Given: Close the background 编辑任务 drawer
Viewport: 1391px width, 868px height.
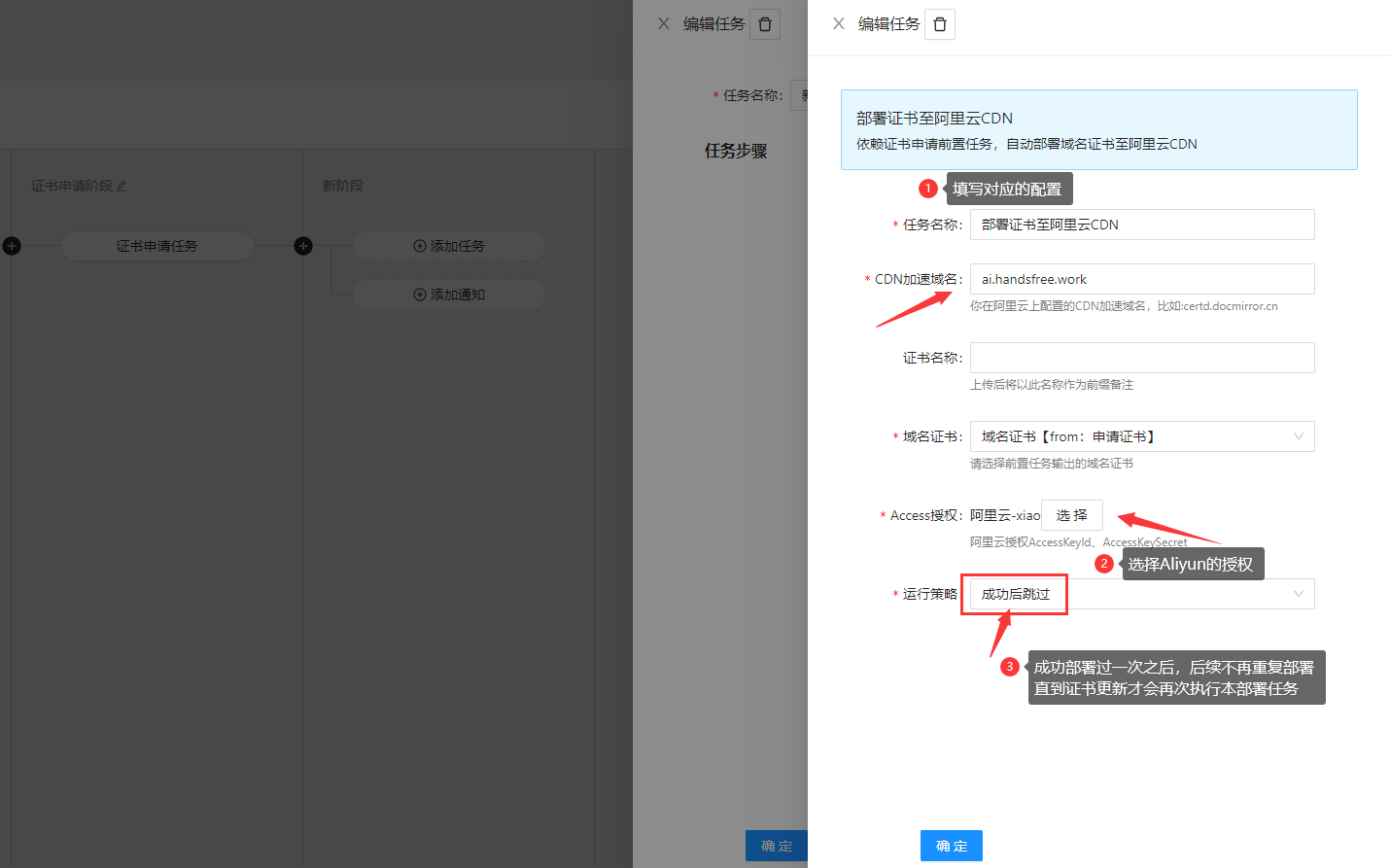Looking at the screenshot, I should pyautogui.click(x=664, y=23).
